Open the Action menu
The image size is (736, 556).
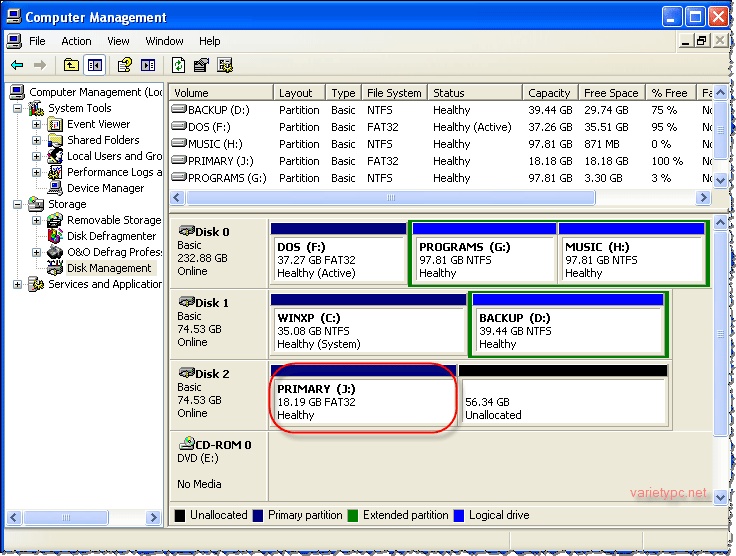(x=76, y=41)
